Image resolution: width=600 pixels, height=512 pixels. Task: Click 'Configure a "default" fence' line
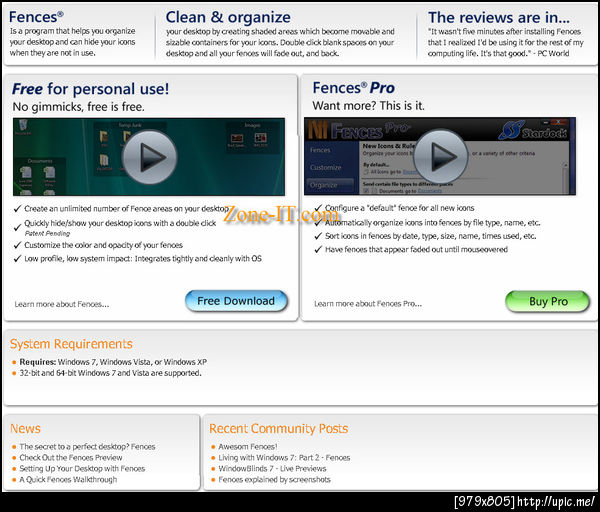pyautogui.click(x=399, y=208)
